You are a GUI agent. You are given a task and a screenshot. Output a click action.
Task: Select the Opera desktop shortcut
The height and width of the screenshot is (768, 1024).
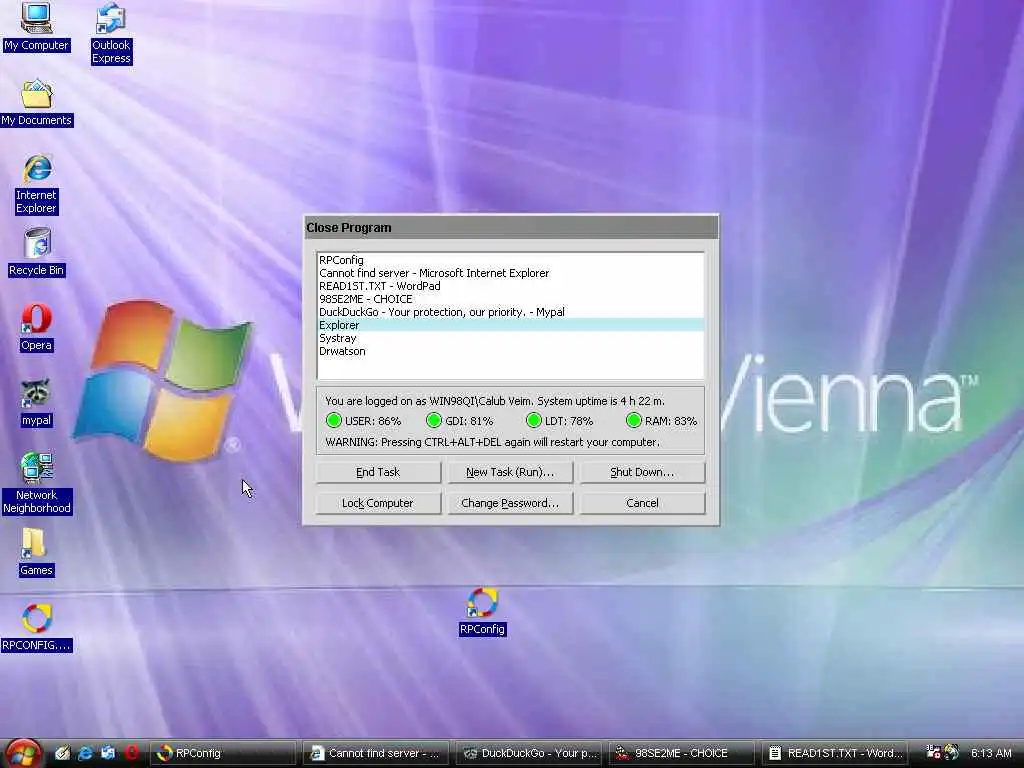point(36,328)
